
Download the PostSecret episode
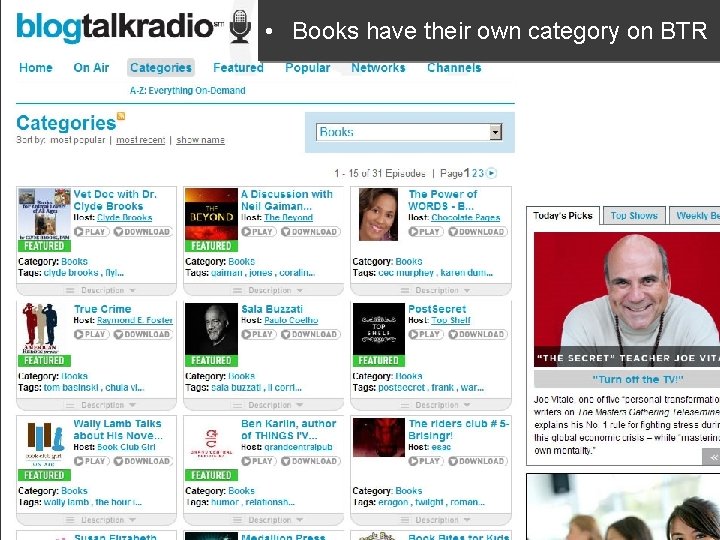[478, 334]
